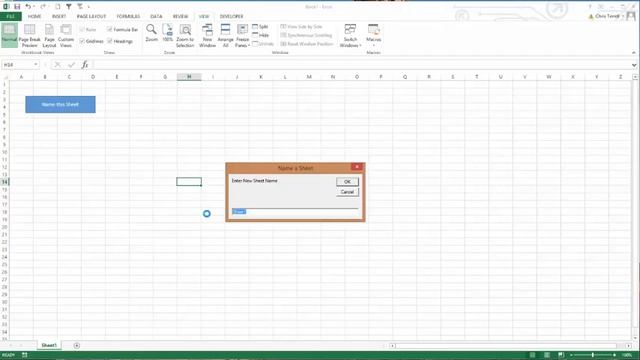Click the horizontal scrollbar right arrow
The image size is (640, 360).
629,346
